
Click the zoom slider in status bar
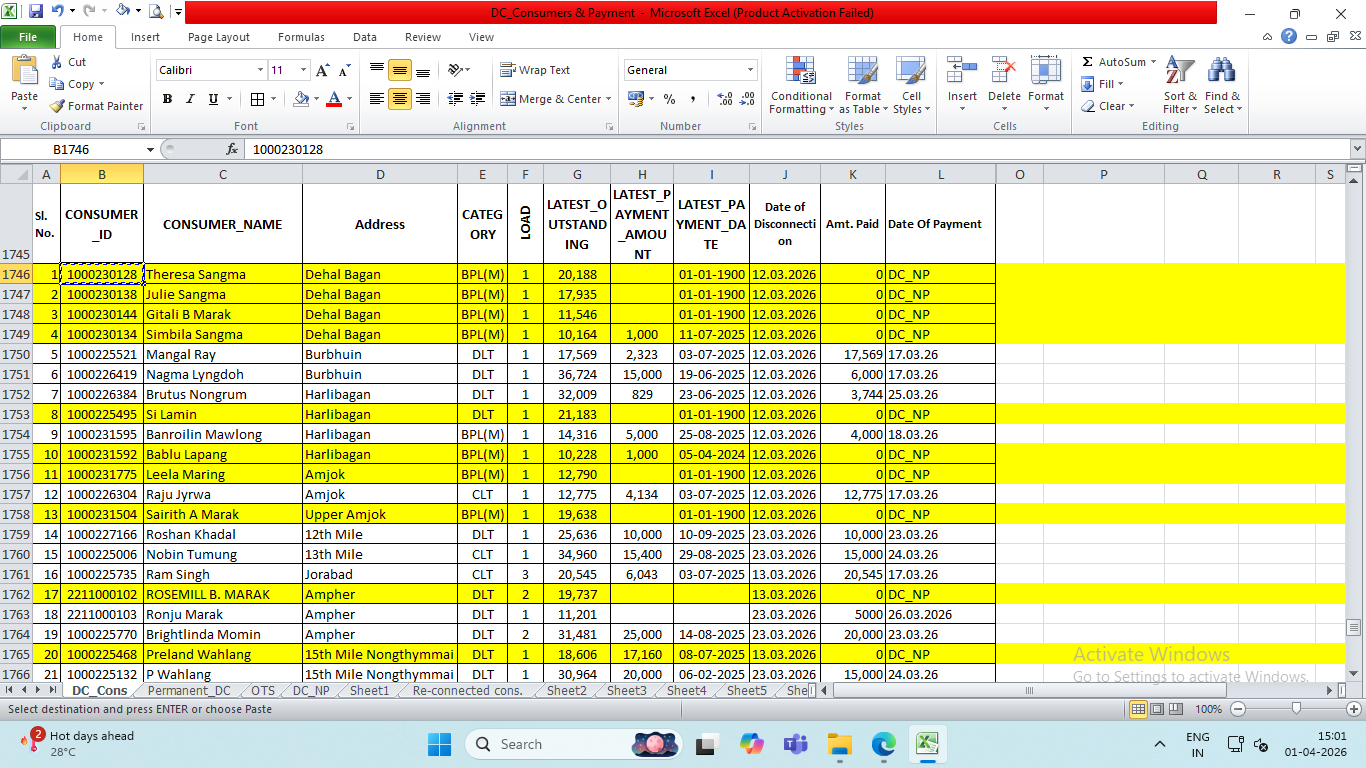[x=1296, y=709]
